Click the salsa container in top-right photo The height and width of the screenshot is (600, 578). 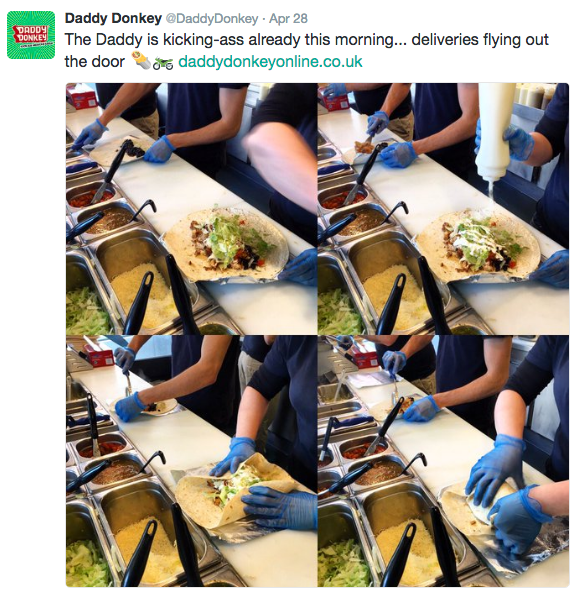tap(342, 197)
